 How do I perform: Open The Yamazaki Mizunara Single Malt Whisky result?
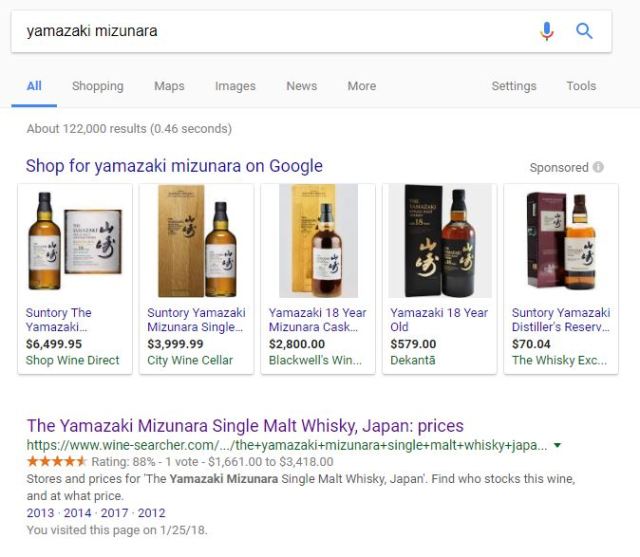(x=245, y=426)
